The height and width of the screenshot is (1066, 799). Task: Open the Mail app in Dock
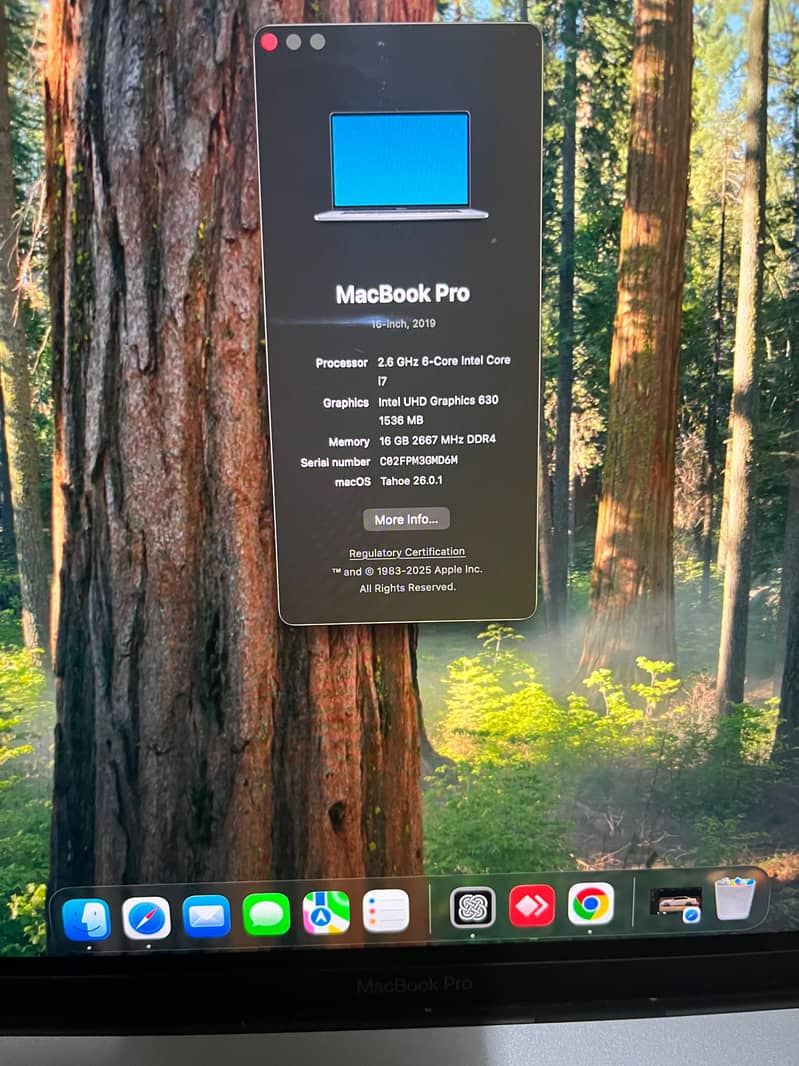(x=206, y=916)
